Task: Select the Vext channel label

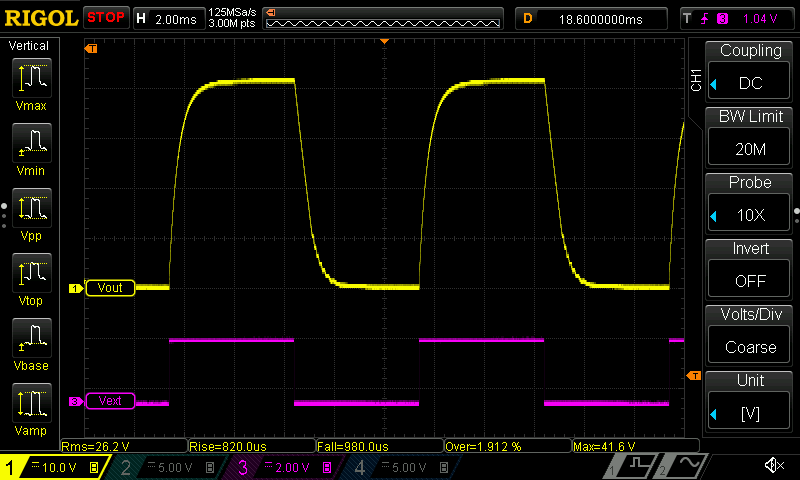Action: tap(110, 401)
